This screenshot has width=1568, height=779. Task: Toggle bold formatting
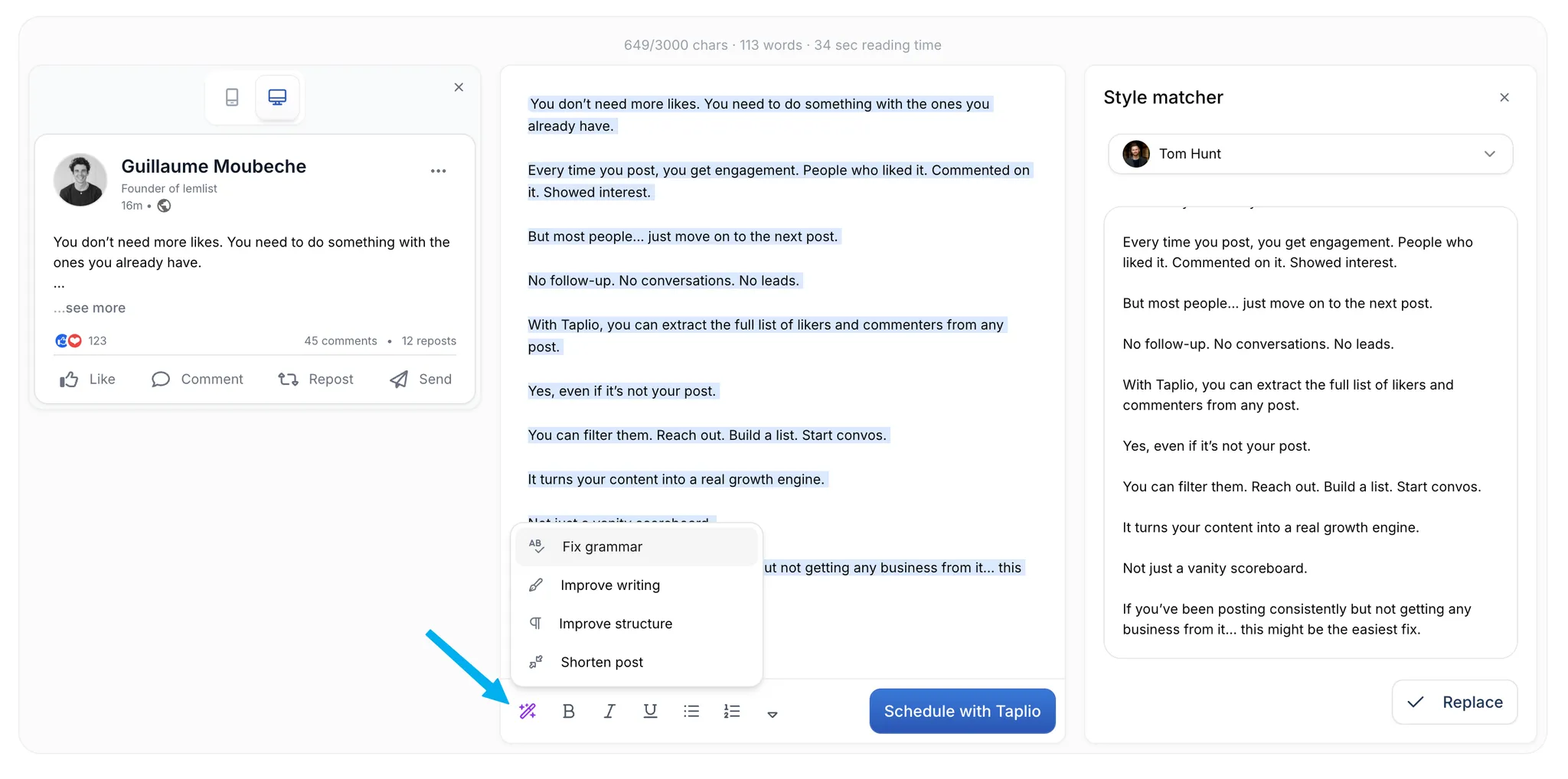tap(568, 711)
